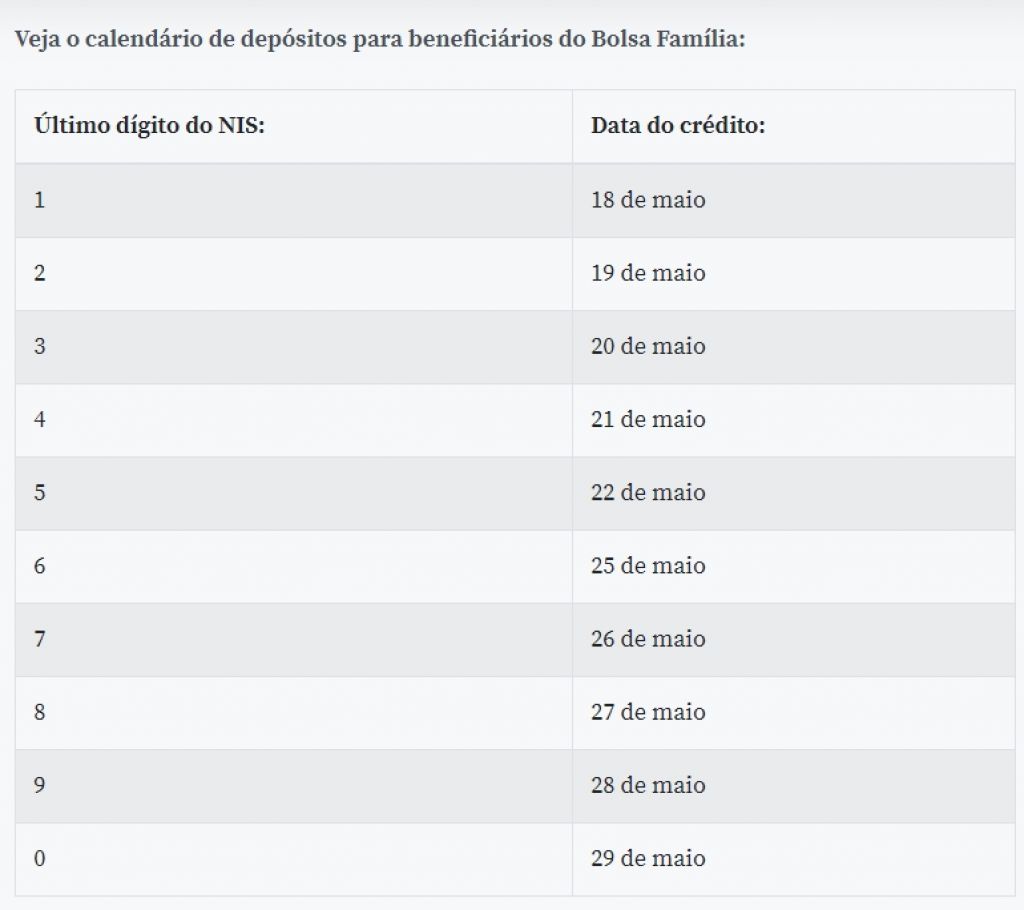This screenshot has width=1024, height=910.
Task: Click NIS digit 2 cell
Action: point(294,273)
